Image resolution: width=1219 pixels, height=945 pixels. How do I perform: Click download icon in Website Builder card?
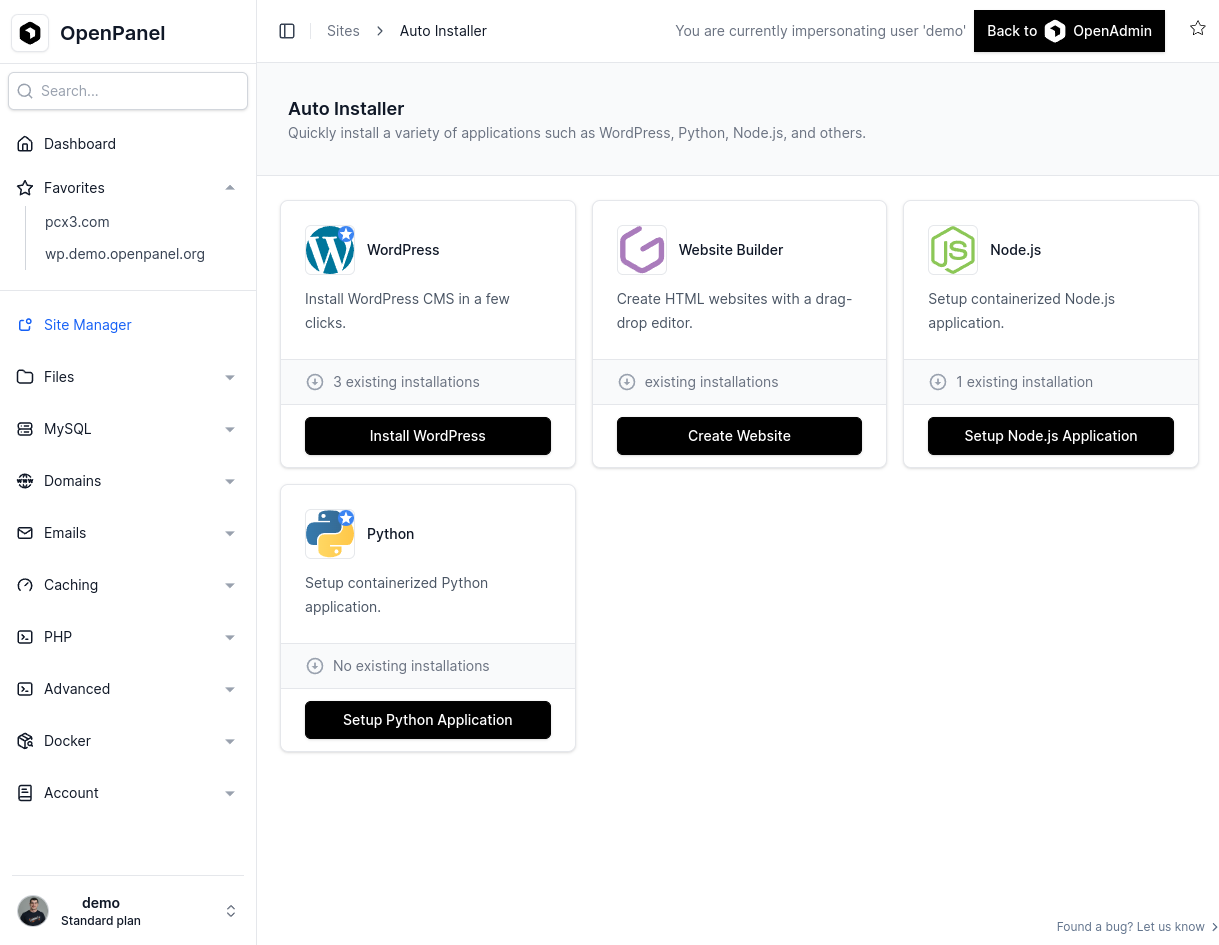tap(627, 382)
